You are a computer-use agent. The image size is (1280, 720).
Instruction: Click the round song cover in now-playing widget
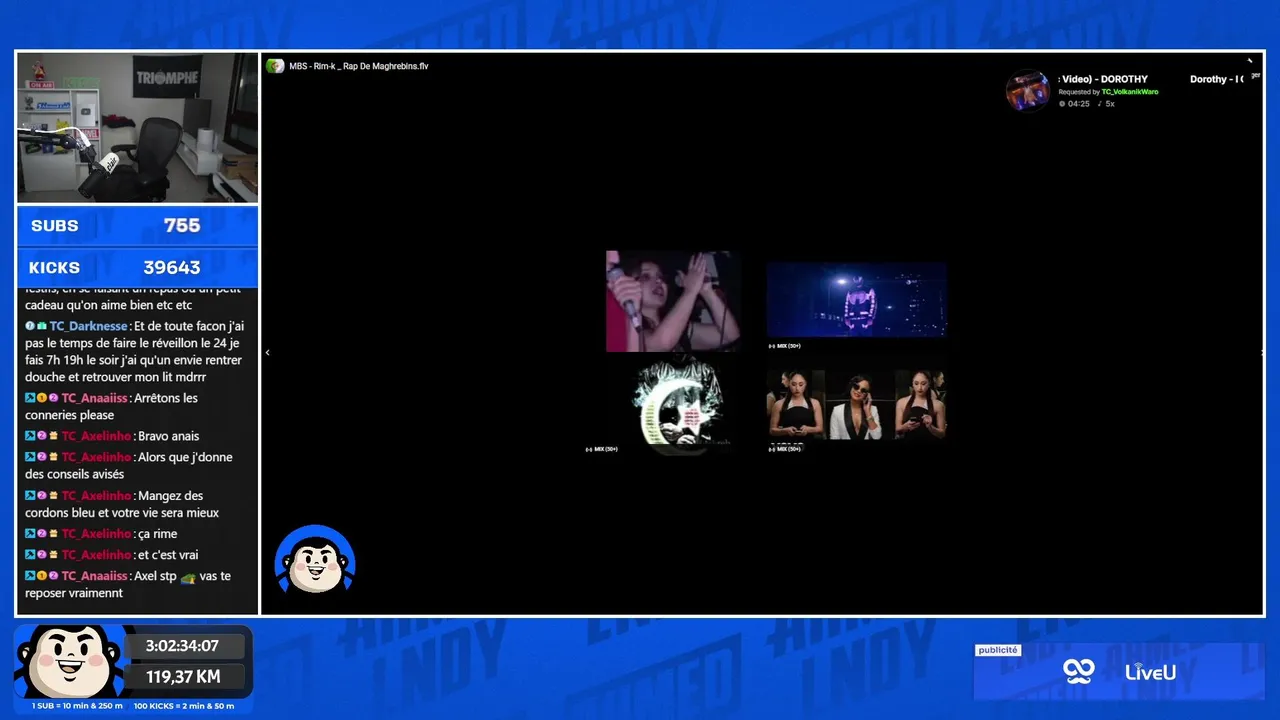click(x=1027, y=91)
